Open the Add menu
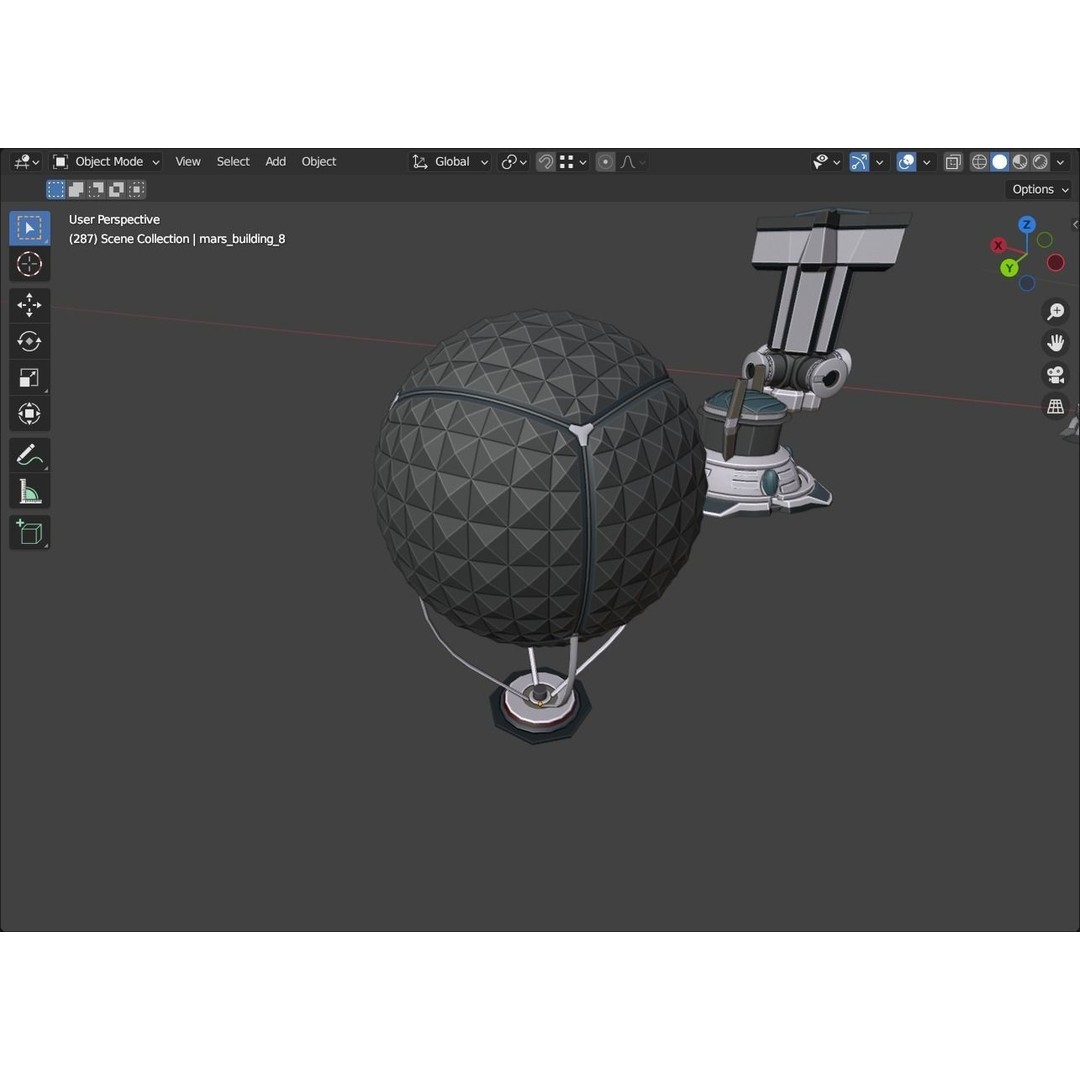 (276, 162)
